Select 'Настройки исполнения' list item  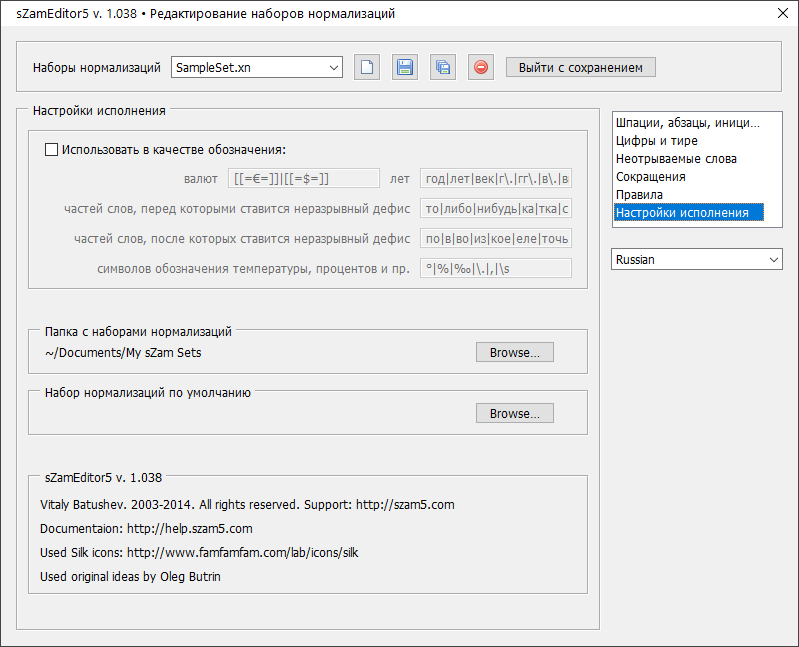click(x=682, y=213)
